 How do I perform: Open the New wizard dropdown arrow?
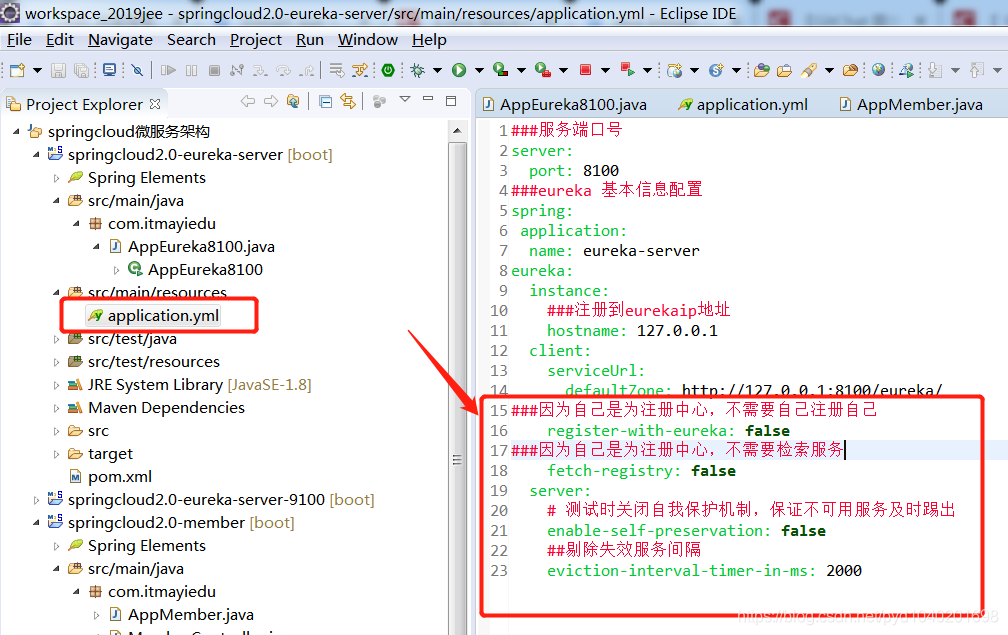point(37,70)
